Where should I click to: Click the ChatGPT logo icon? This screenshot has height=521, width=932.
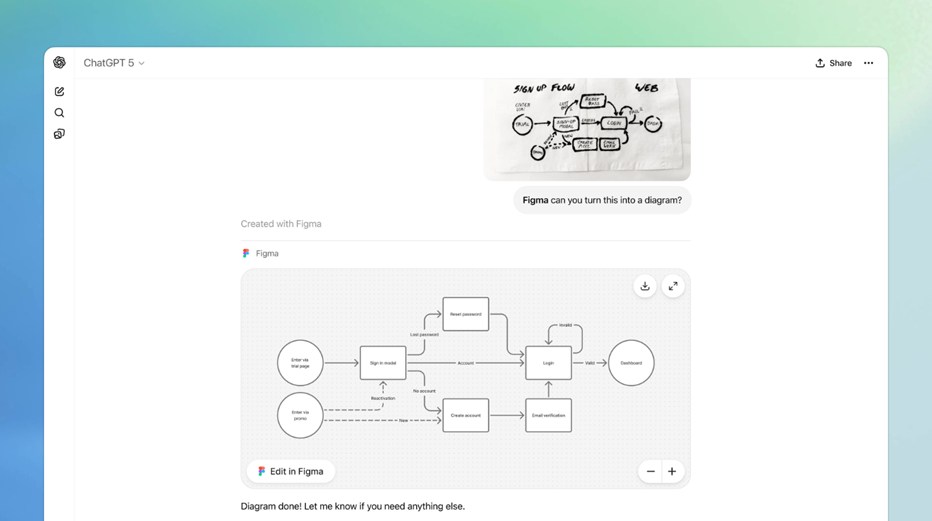coord(59,62)
